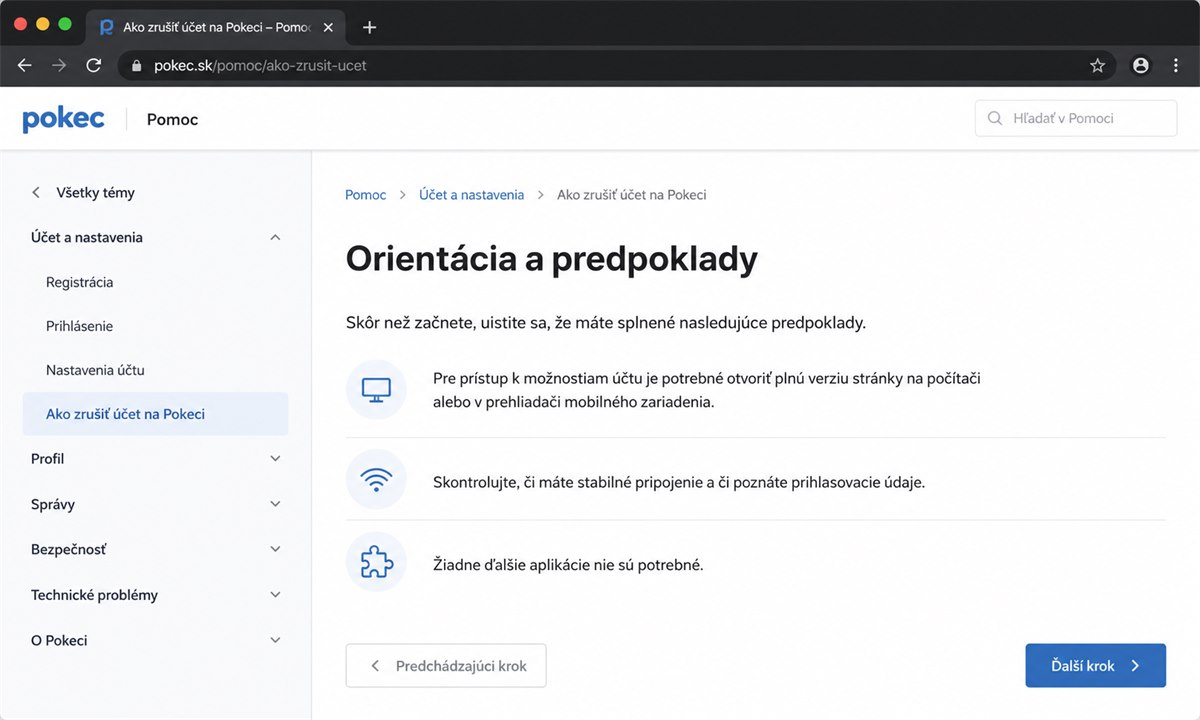Open the browser three-dot menu
1200x720 pixels.
click(1176, 66)
